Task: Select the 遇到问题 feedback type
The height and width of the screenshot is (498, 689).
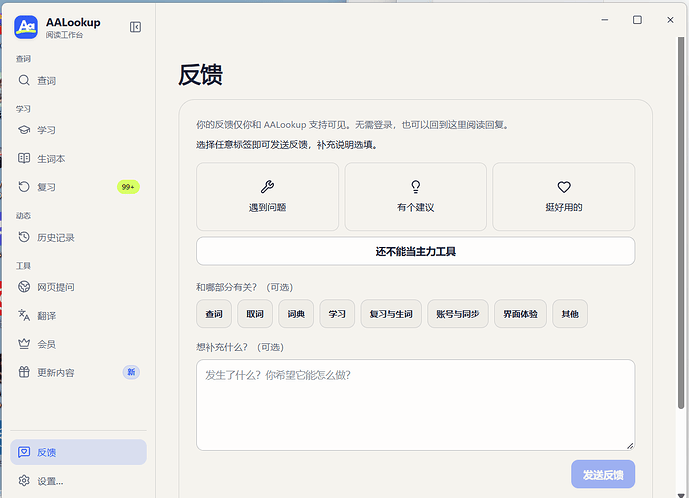Action: click(x=268, y=196)
